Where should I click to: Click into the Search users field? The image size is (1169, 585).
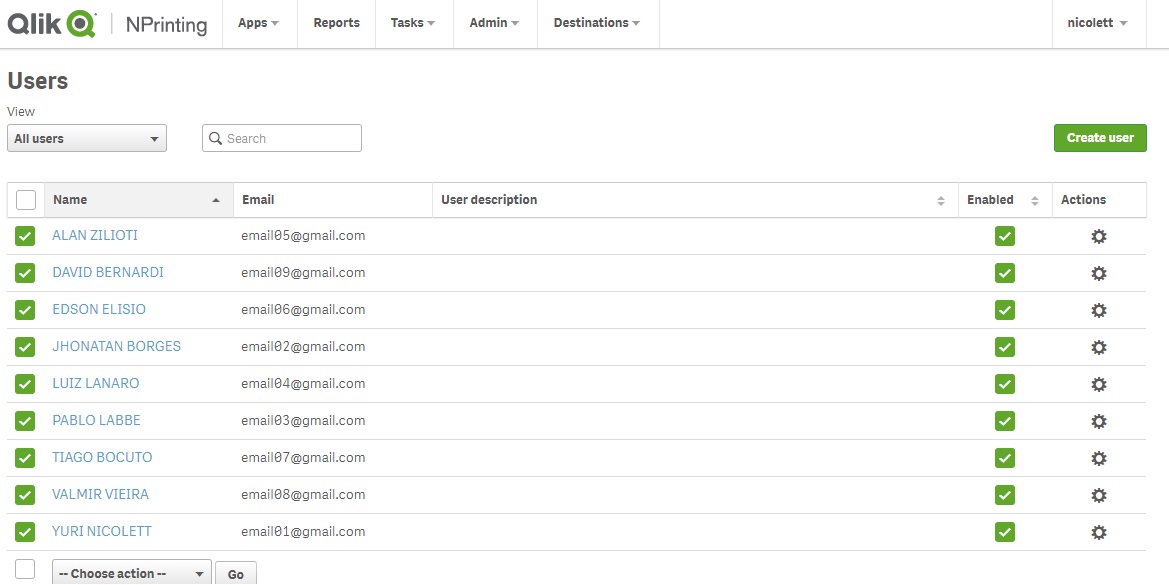(x=290, y=139)
